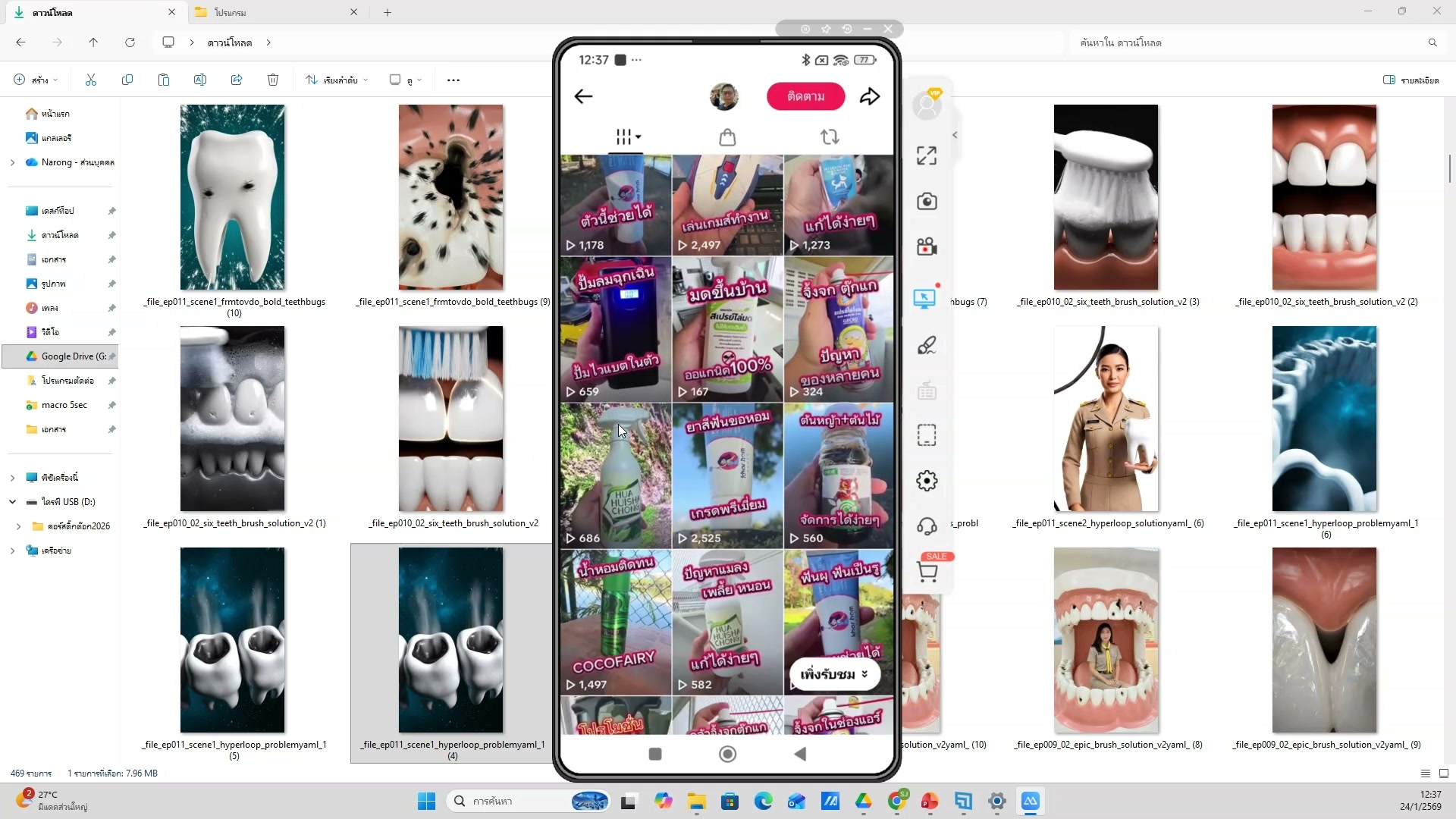The height and width of the screenshot is (819, 1456).
Task: Delete the selected file using the trash icon
Action: pos(273,80)
